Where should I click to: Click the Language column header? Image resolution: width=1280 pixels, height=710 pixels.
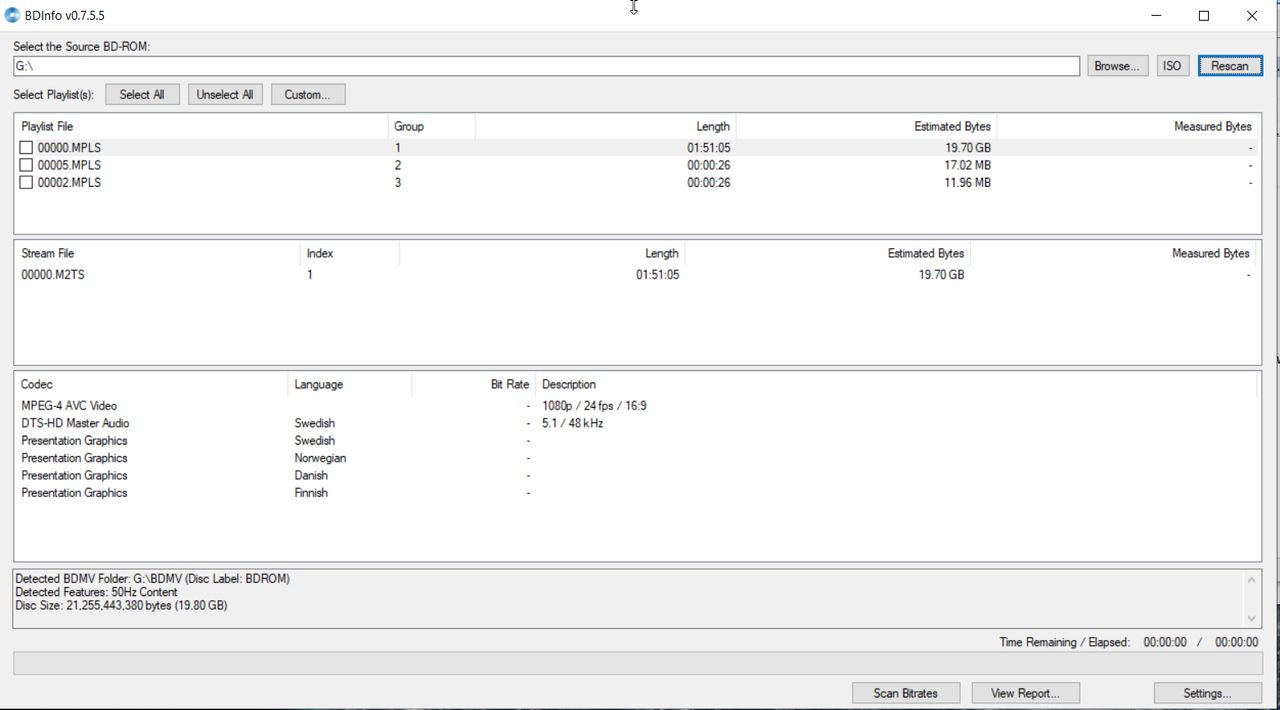click(x=350, y=385)
